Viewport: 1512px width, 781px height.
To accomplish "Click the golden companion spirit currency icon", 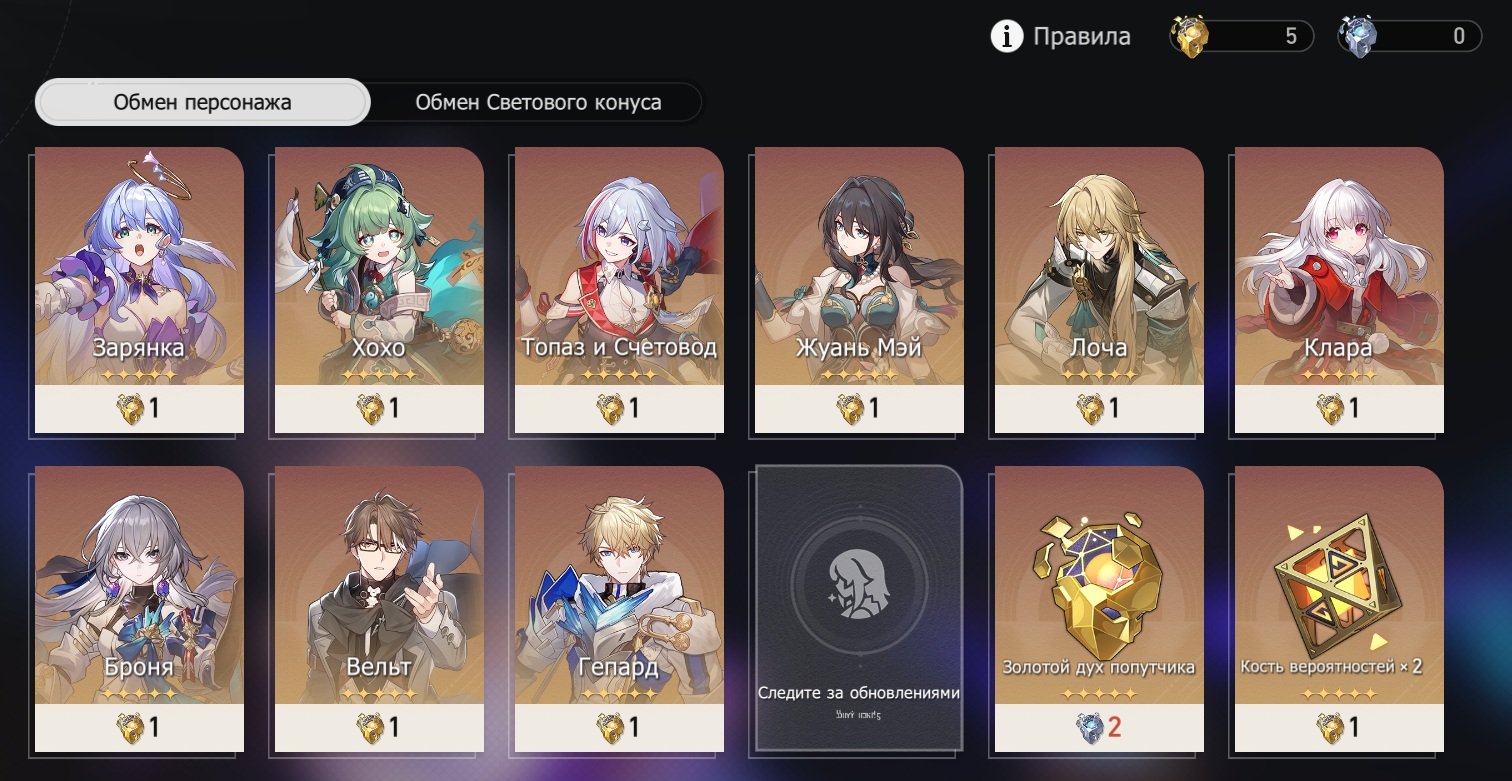I will (x=1190, y=37).
